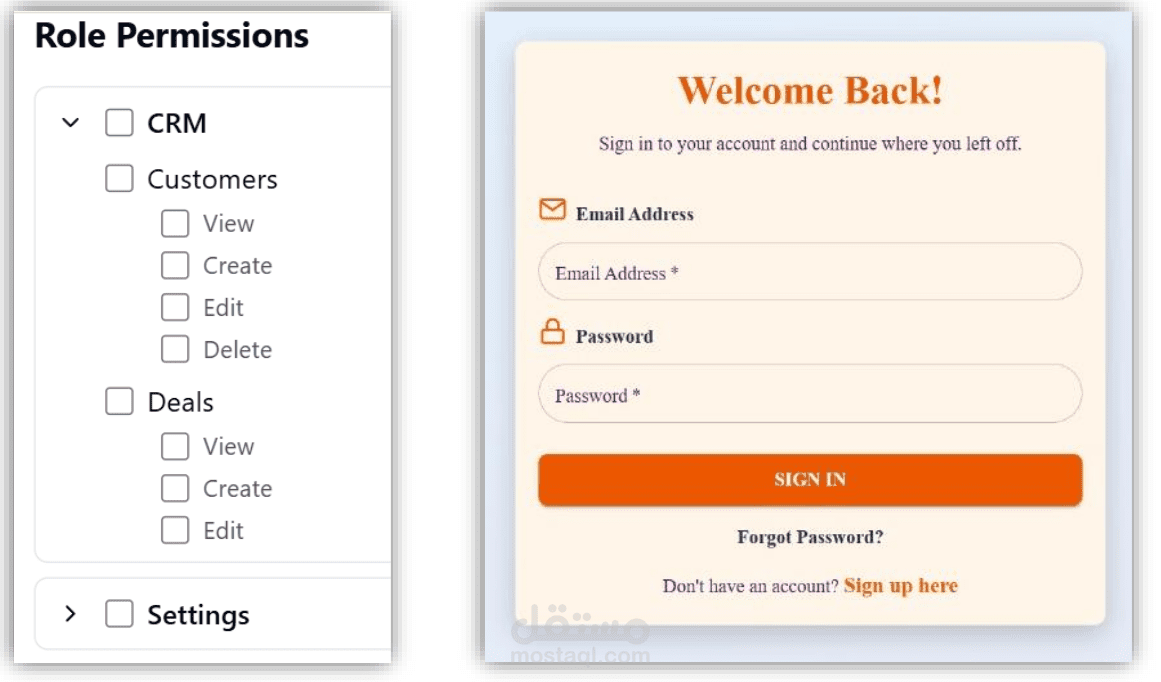This screenshot has width=1161, height=682.
Task: Tick the View checkbox under Customers
Action: pyautogui.click(x=175, y=224)
